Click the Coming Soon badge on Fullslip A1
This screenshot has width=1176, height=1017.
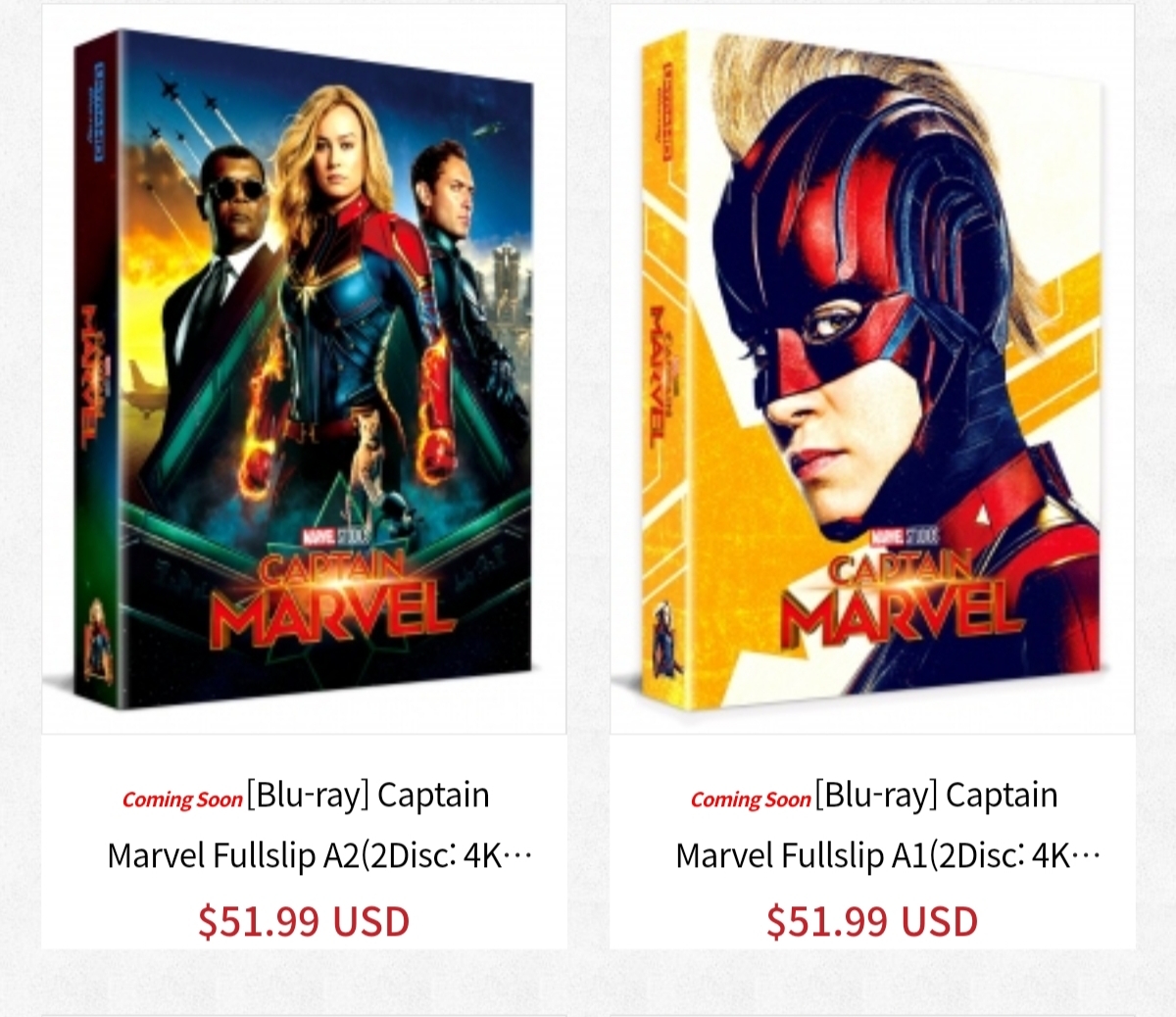pyautogui.click(x=751, y=799)
